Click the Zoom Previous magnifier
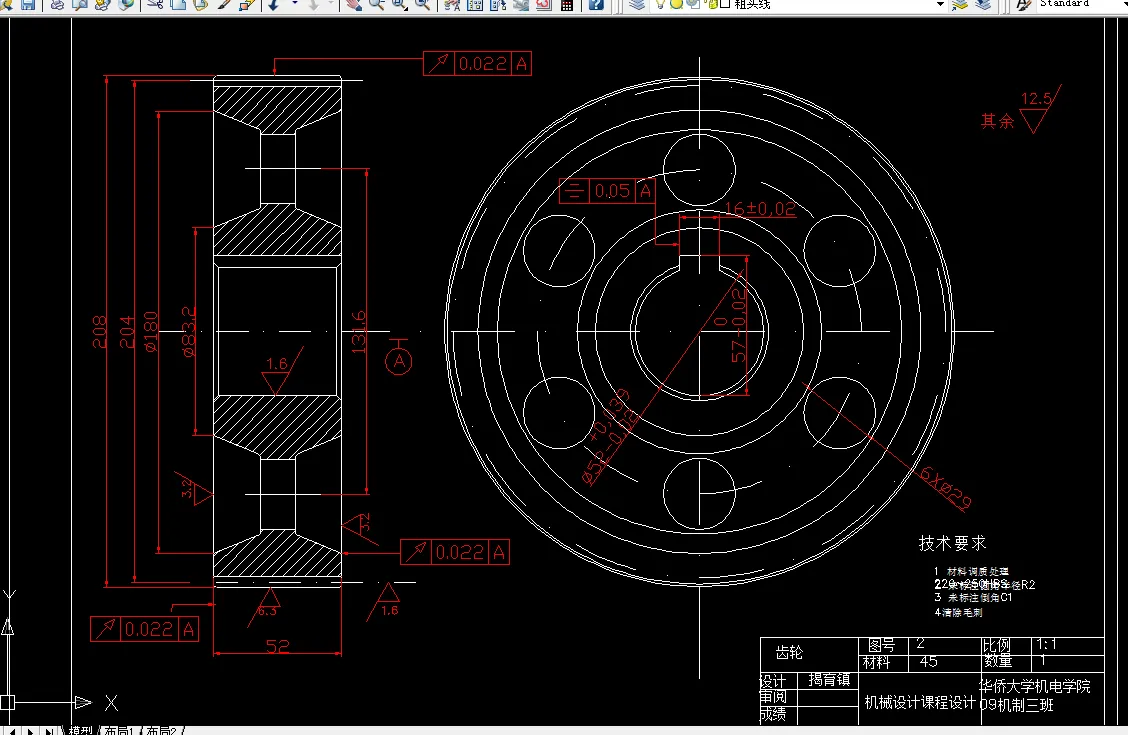1128x735 pixels. click(423, 4)
